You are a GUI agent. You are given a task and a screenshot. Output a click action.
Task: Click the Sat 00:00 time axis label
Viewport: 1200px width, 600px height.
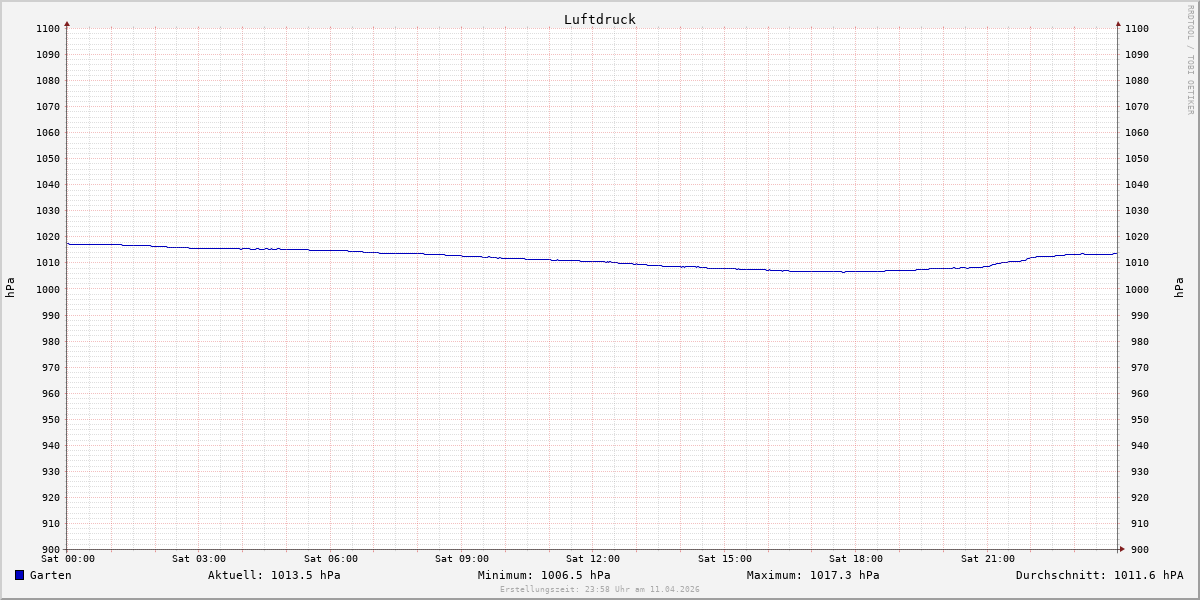pyautogui.click(x=67, y=559)
